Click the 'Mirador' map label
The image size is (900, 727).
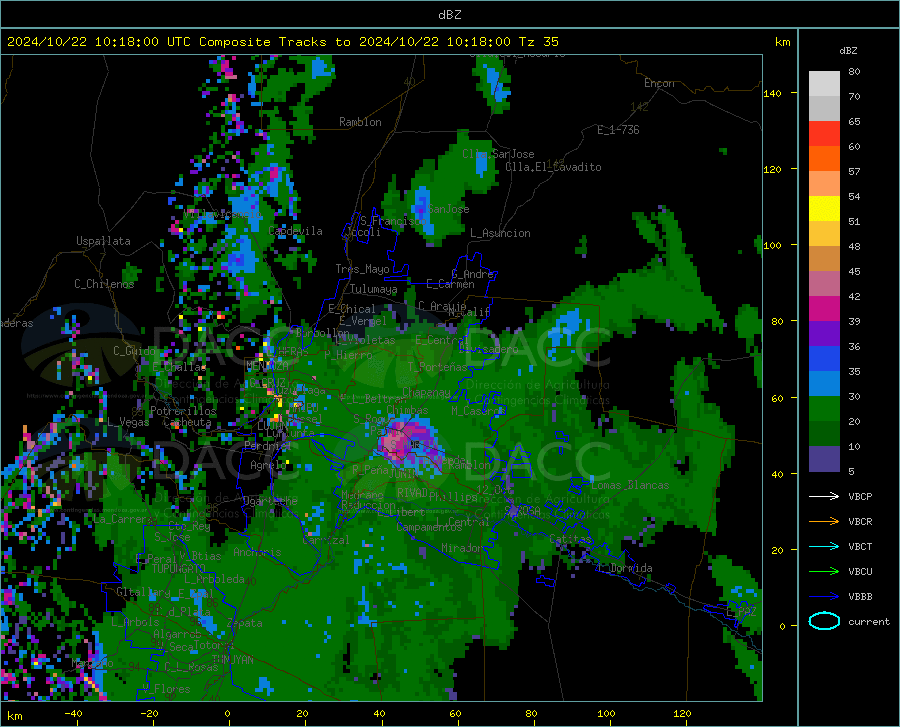click(x=462, y=548)
